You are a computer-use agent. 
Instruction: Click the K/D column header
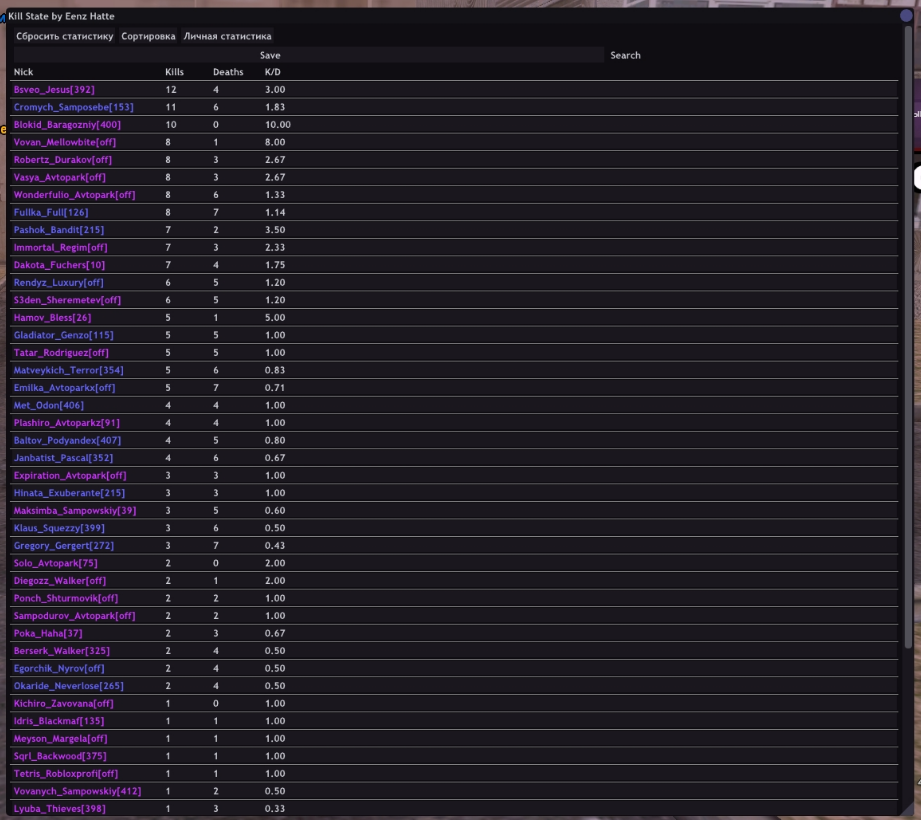273,72
